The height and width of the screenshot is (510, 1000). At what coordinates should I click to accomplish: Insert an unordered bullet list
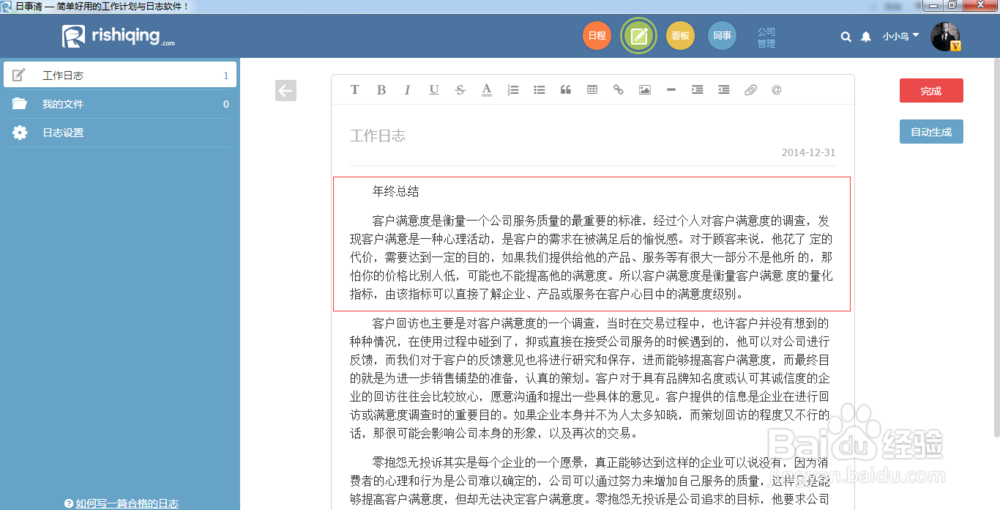540,90
